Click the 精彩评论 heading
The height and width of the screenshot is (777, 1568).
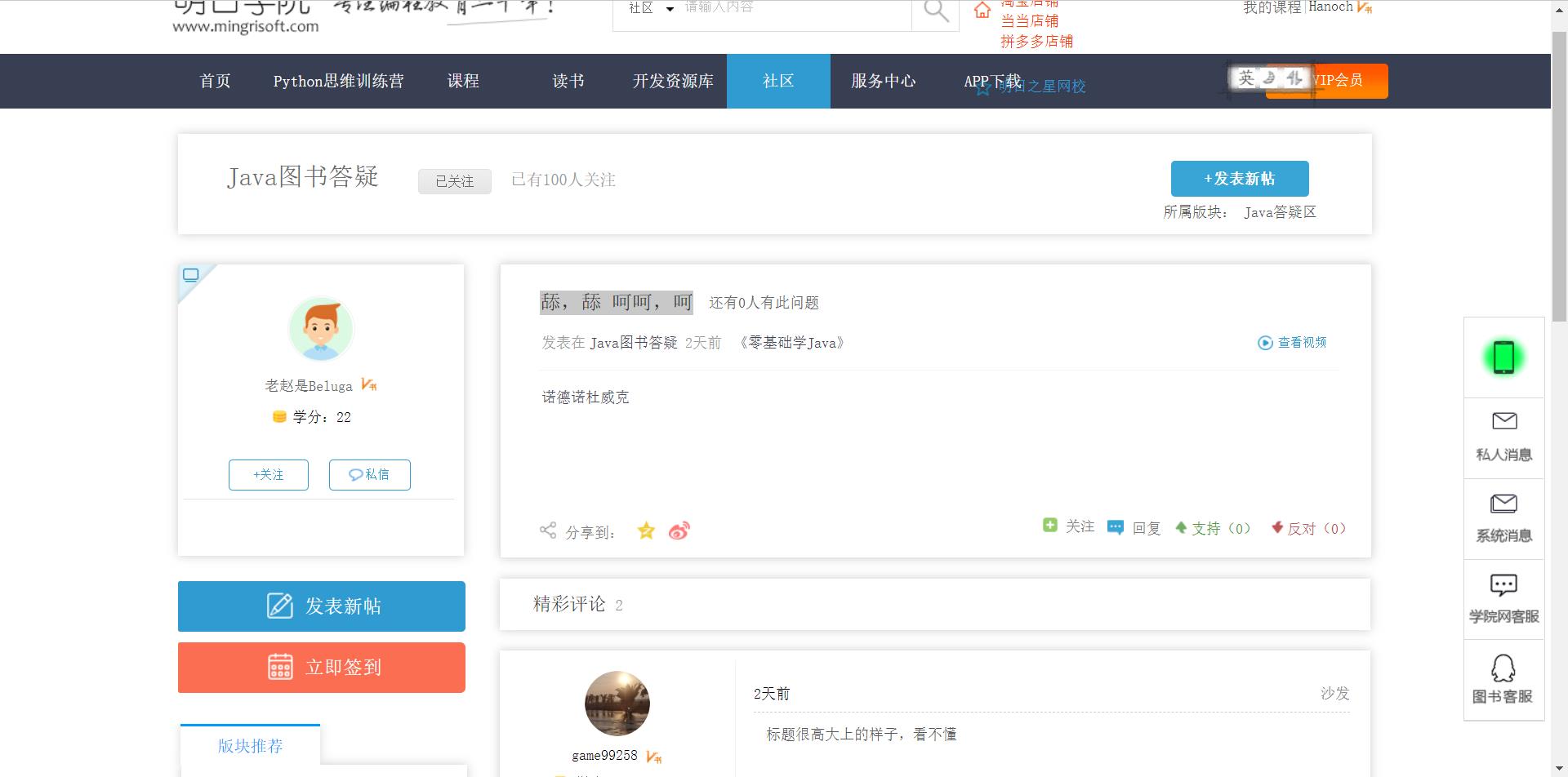pyautogui.click(x=569, y=604)
